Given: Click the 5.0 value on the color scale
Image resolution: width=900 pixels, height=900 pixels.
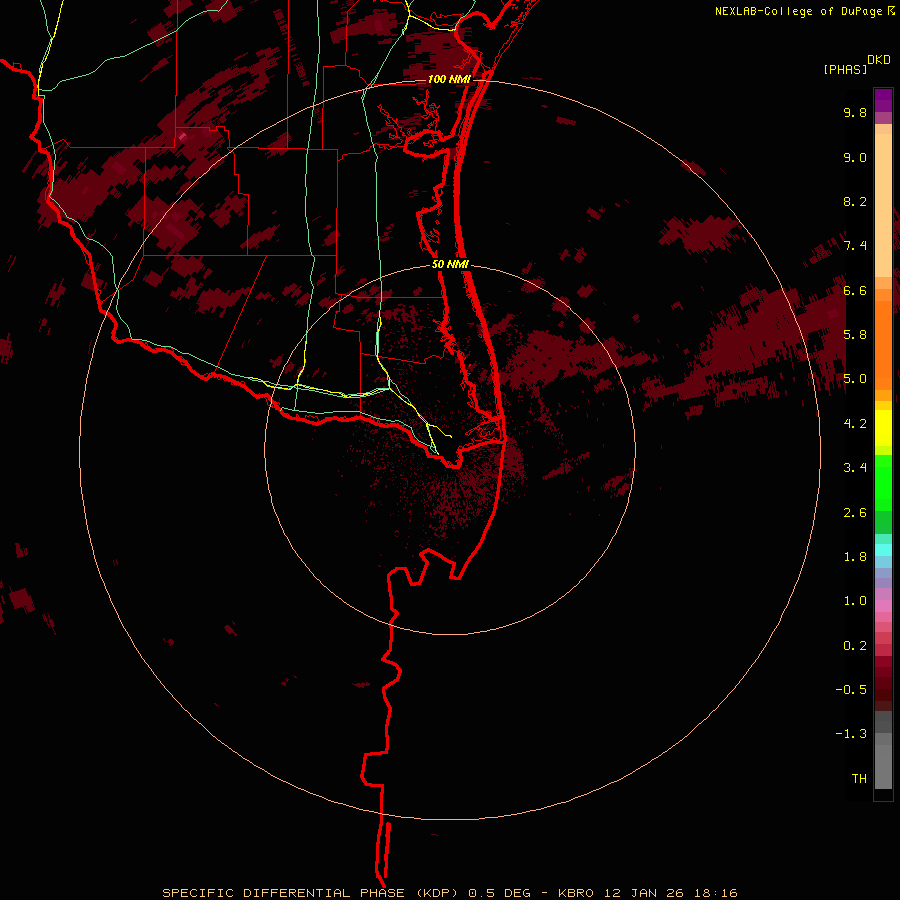Looking at the screenshot, I should point(855,379).
